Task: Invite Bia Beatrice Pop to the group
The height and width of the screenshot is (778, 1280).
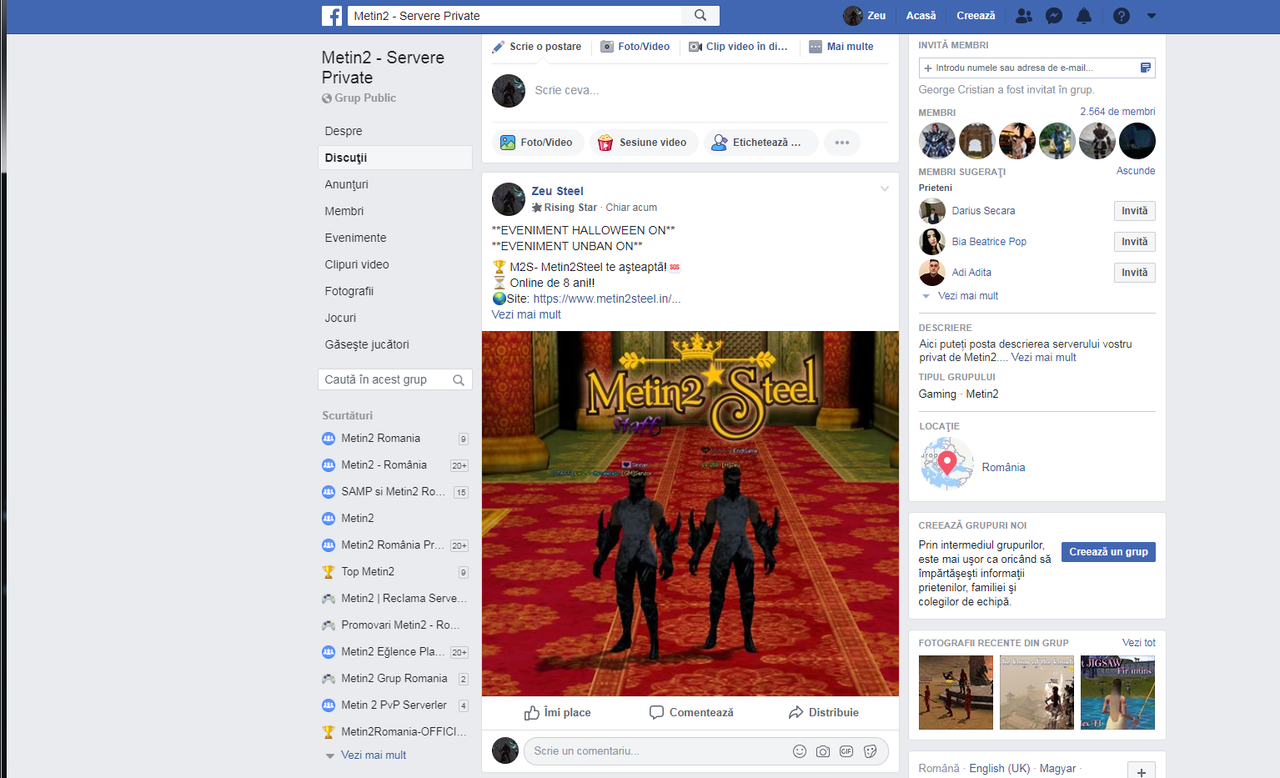Action: coord(1135,242)
